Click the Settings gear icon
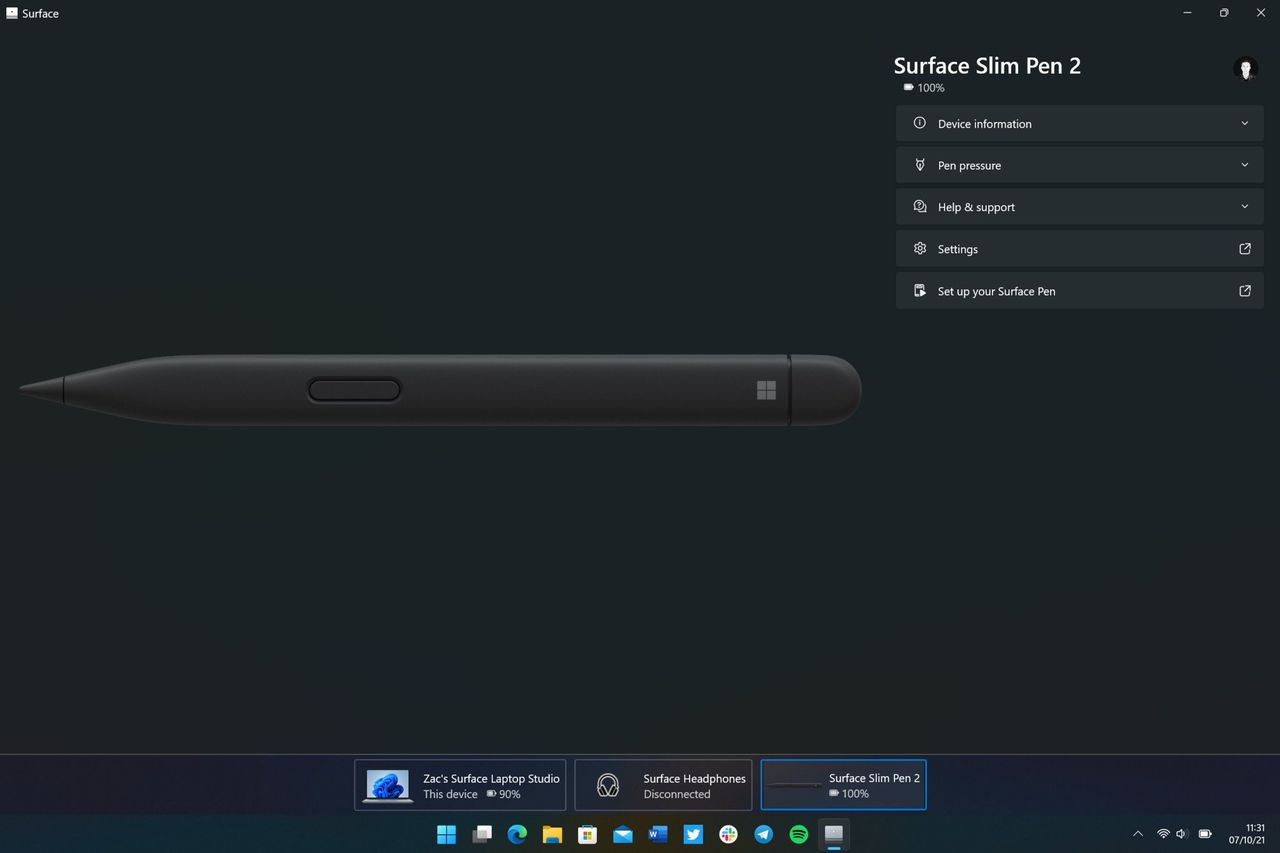This screenshot has width=1280, height=853. (x=920, y=249)
